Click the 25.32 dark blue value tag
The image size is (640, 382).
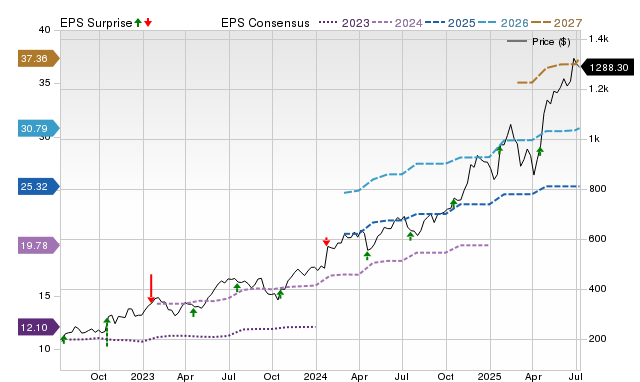pos(38,187)
